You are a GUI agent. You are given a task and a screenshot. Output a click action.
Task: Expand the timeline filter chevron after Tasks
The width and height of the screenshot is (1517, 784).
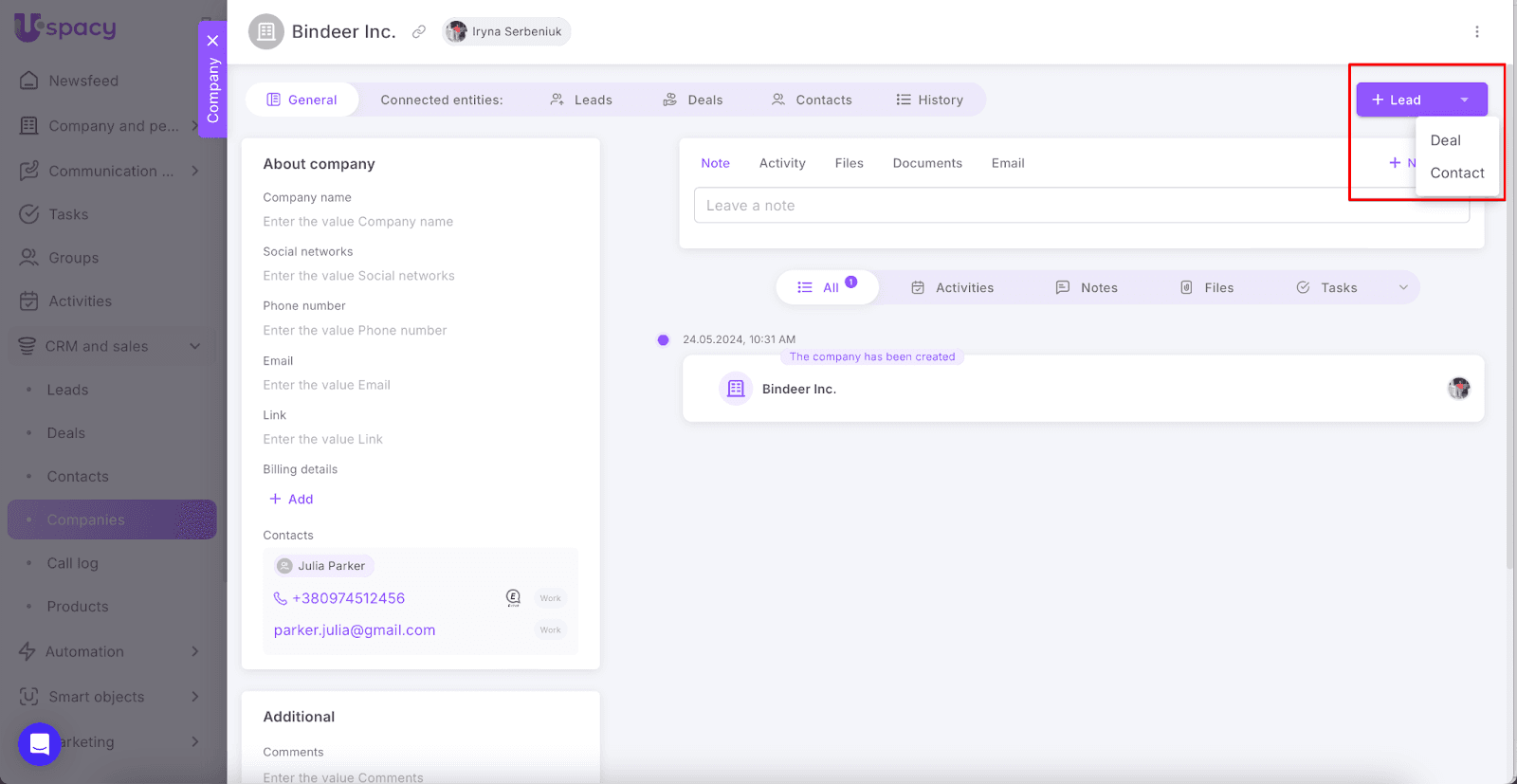click(1403, 287)
